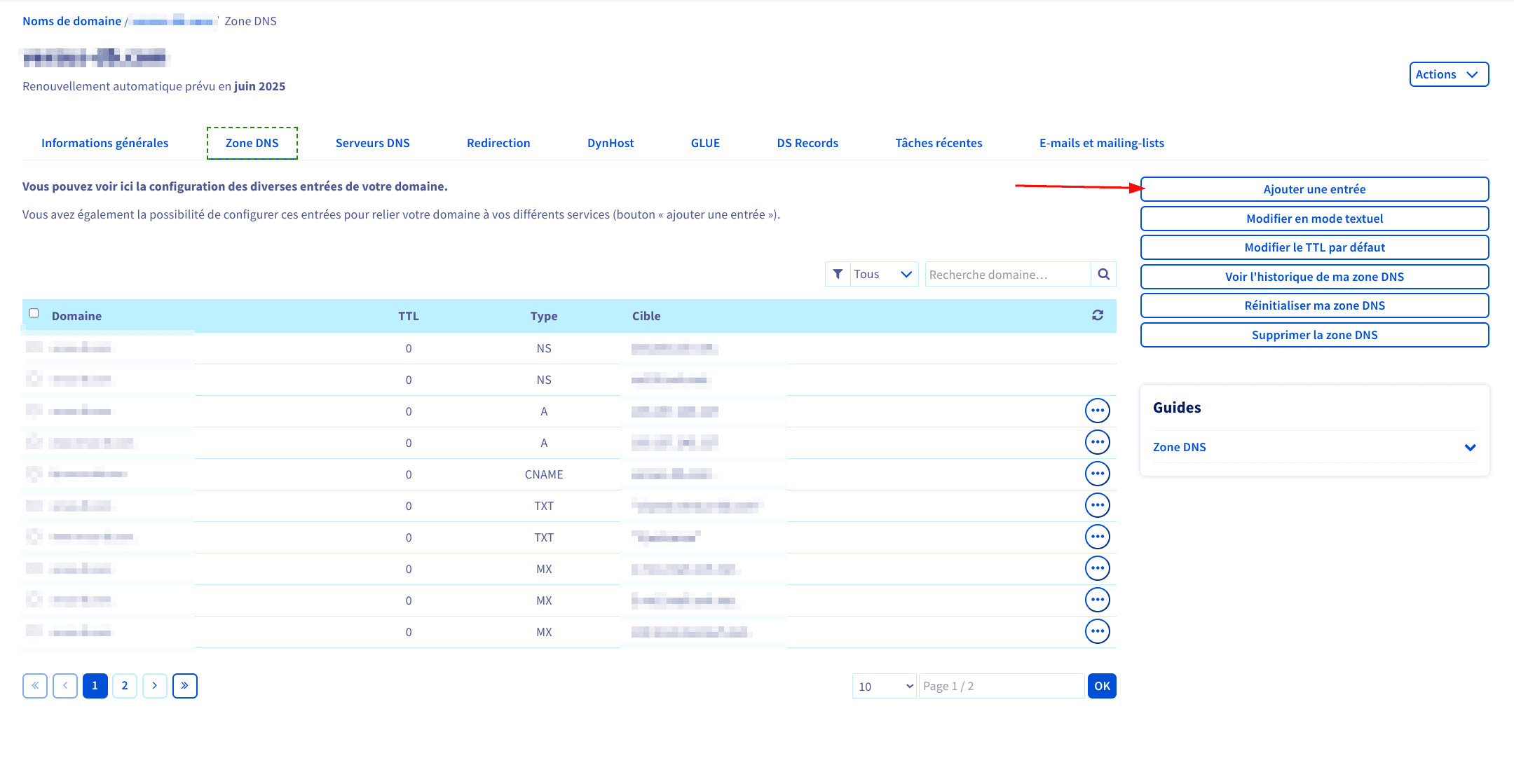Screen dimensions: 1514x784
Task: Open E-mails et mailing-lists tab
Action: point(1102,143)
